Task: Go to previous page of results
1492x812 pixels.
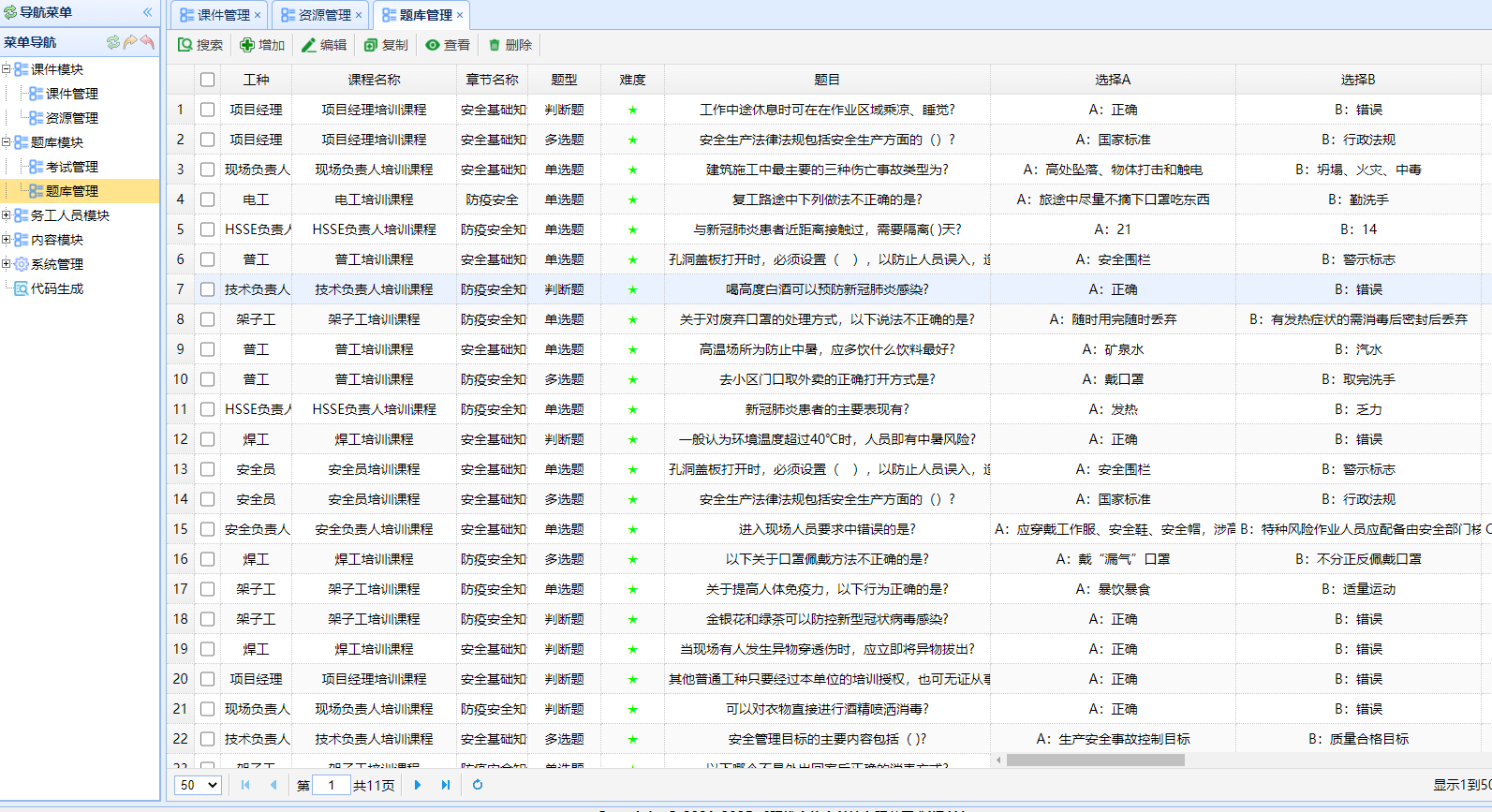Action: 273,785
